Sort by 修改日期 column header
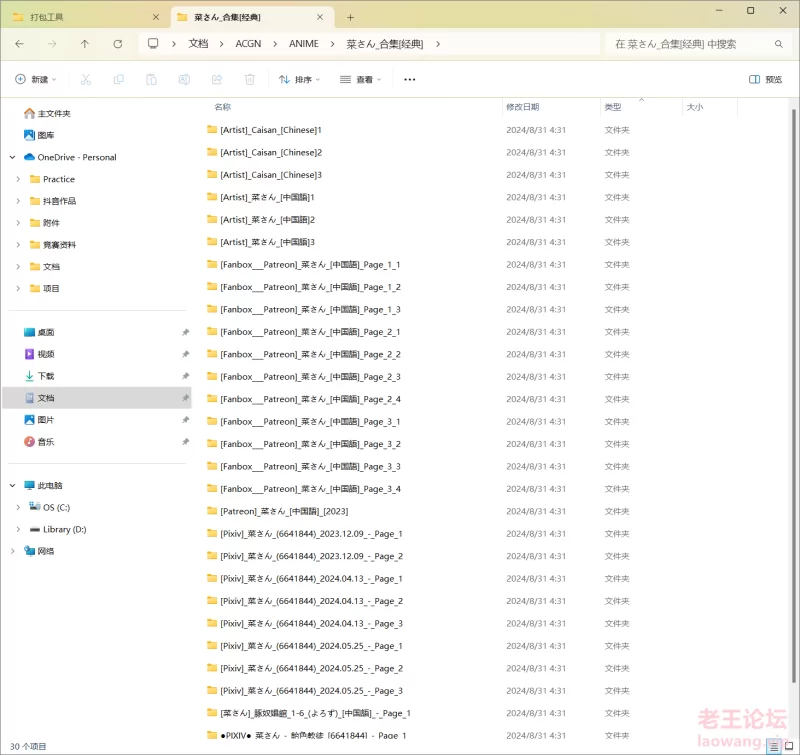The width and height of the screenshot is (800, 755). (x=522, y=107)
